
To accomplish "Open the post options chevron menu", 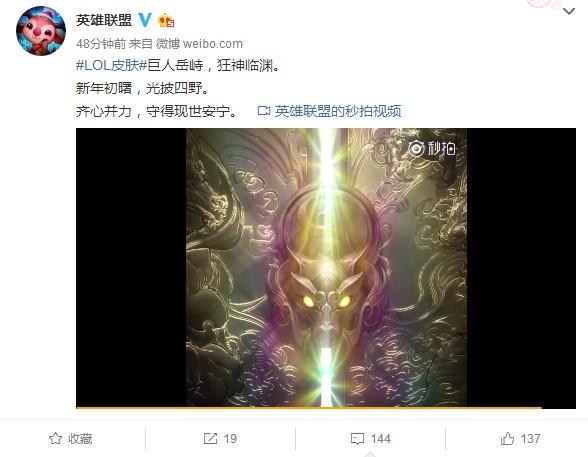I will coord(568,11).
